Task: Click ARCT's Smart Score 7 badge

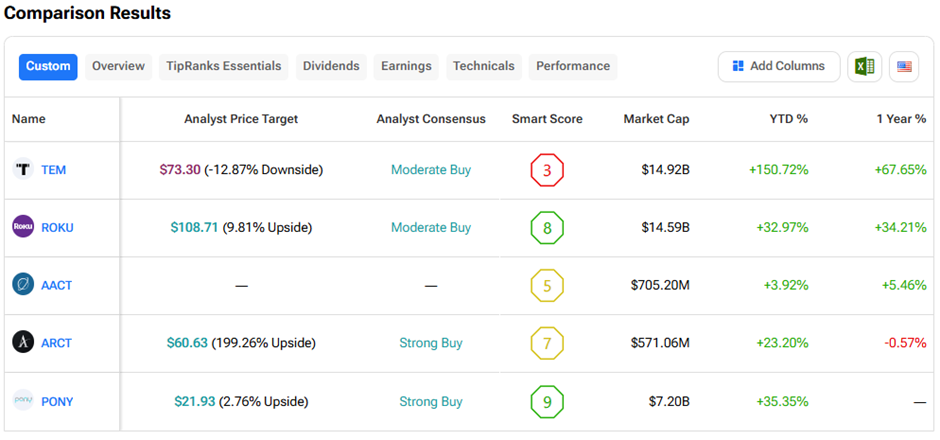Action: click(x=547, y=343)
